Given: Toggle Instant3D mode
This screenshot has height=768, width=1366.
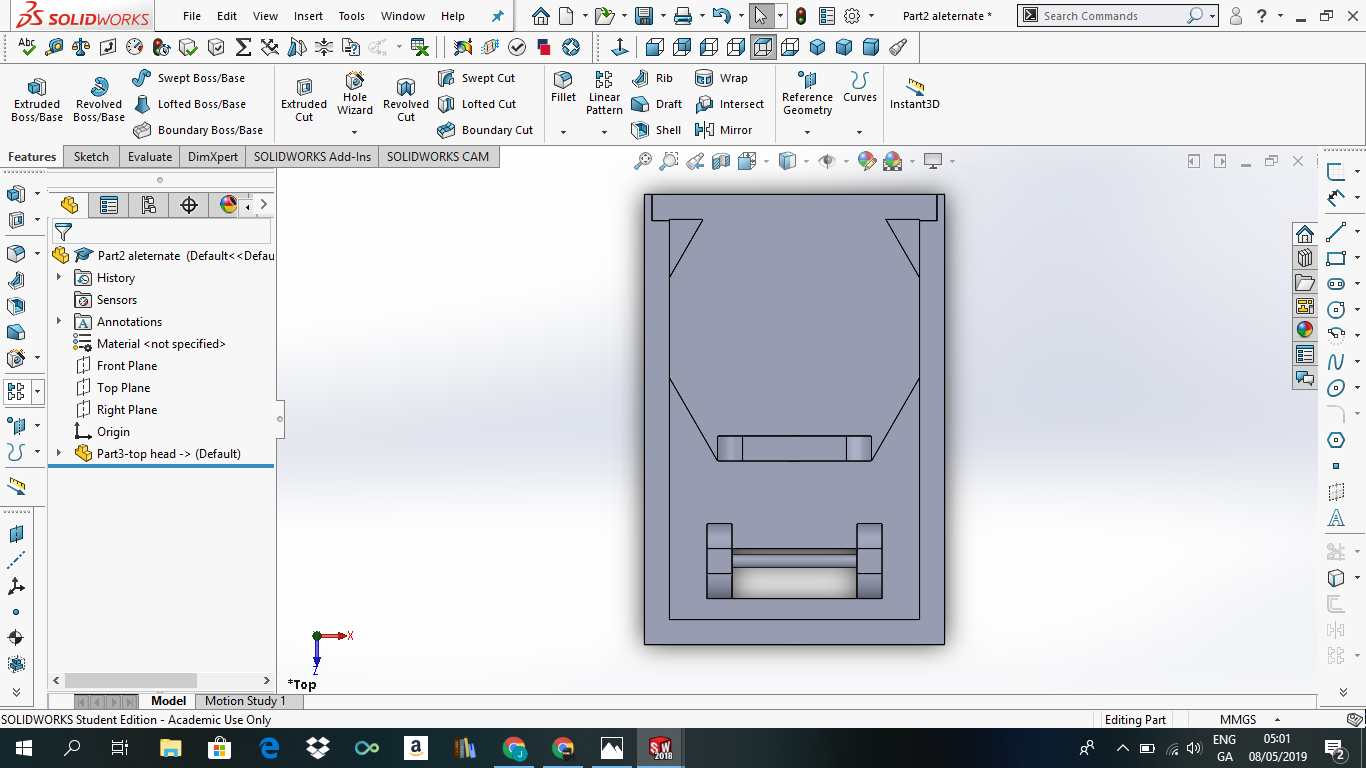Looking at the screenshot, I should (x=914, y=93).
